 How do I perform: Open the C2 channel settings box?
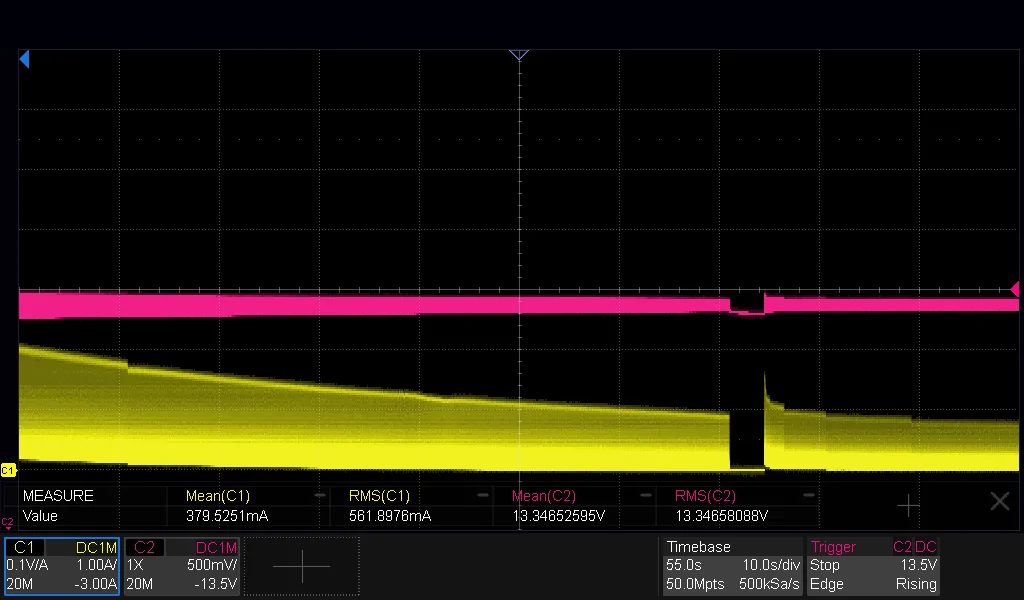point(182,566)
